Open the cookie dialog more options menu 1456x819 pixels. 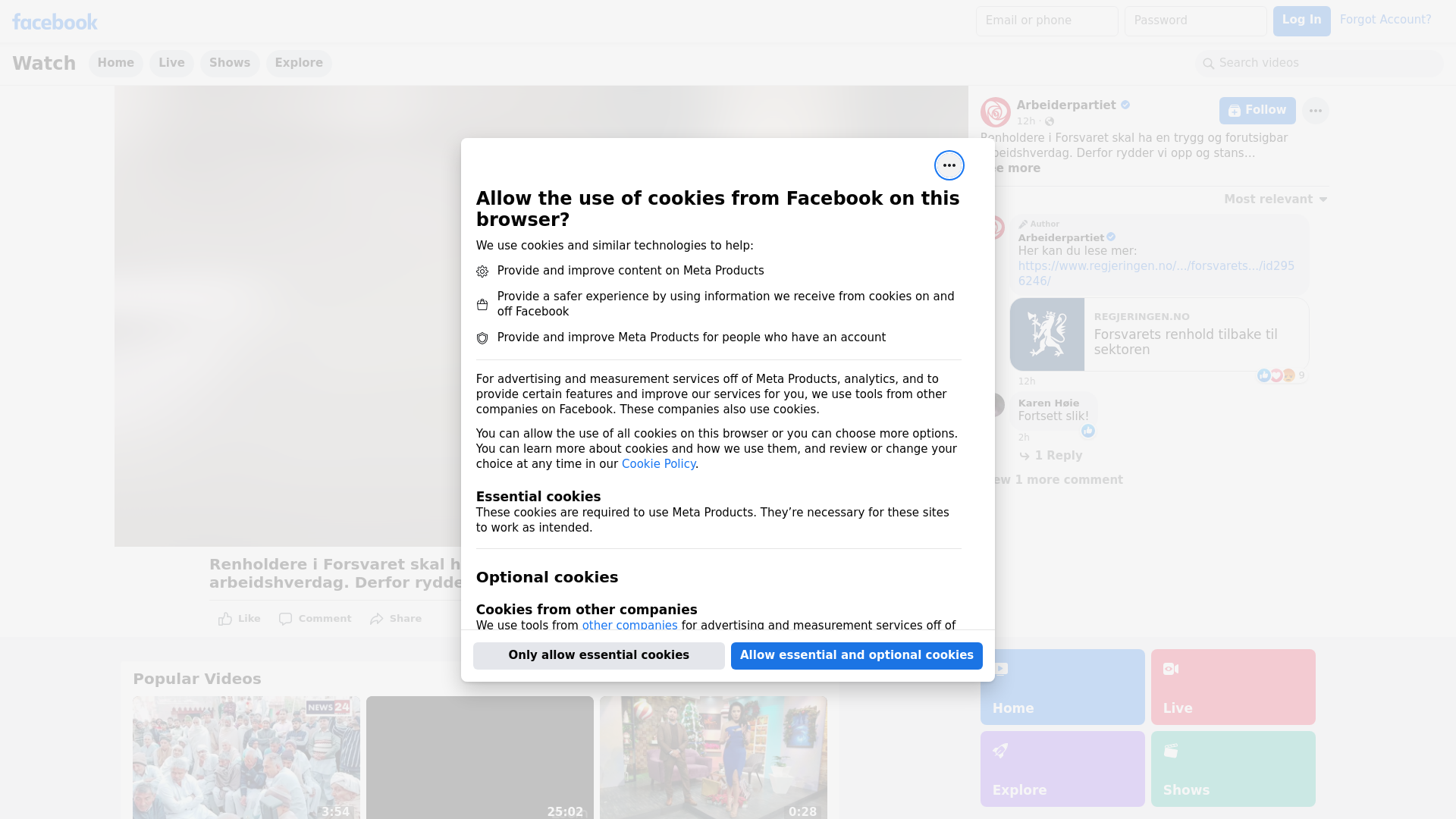pyautogui.click(x=949, y=165)
